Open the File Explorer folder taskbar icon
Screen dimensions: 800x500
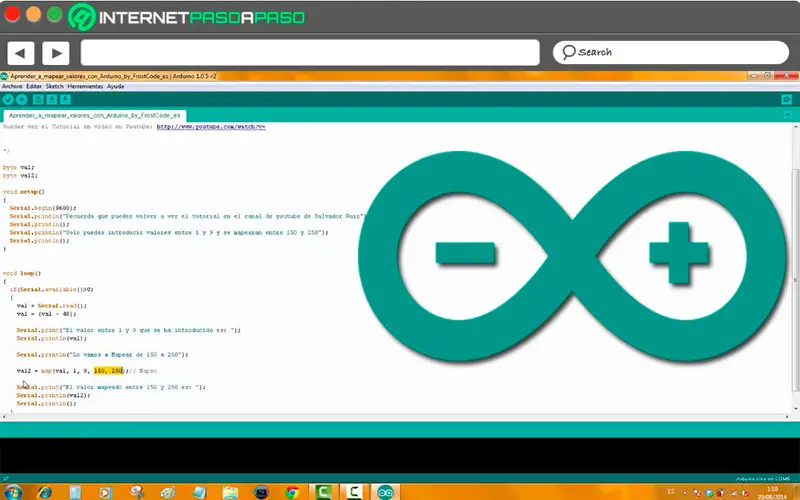230,492
